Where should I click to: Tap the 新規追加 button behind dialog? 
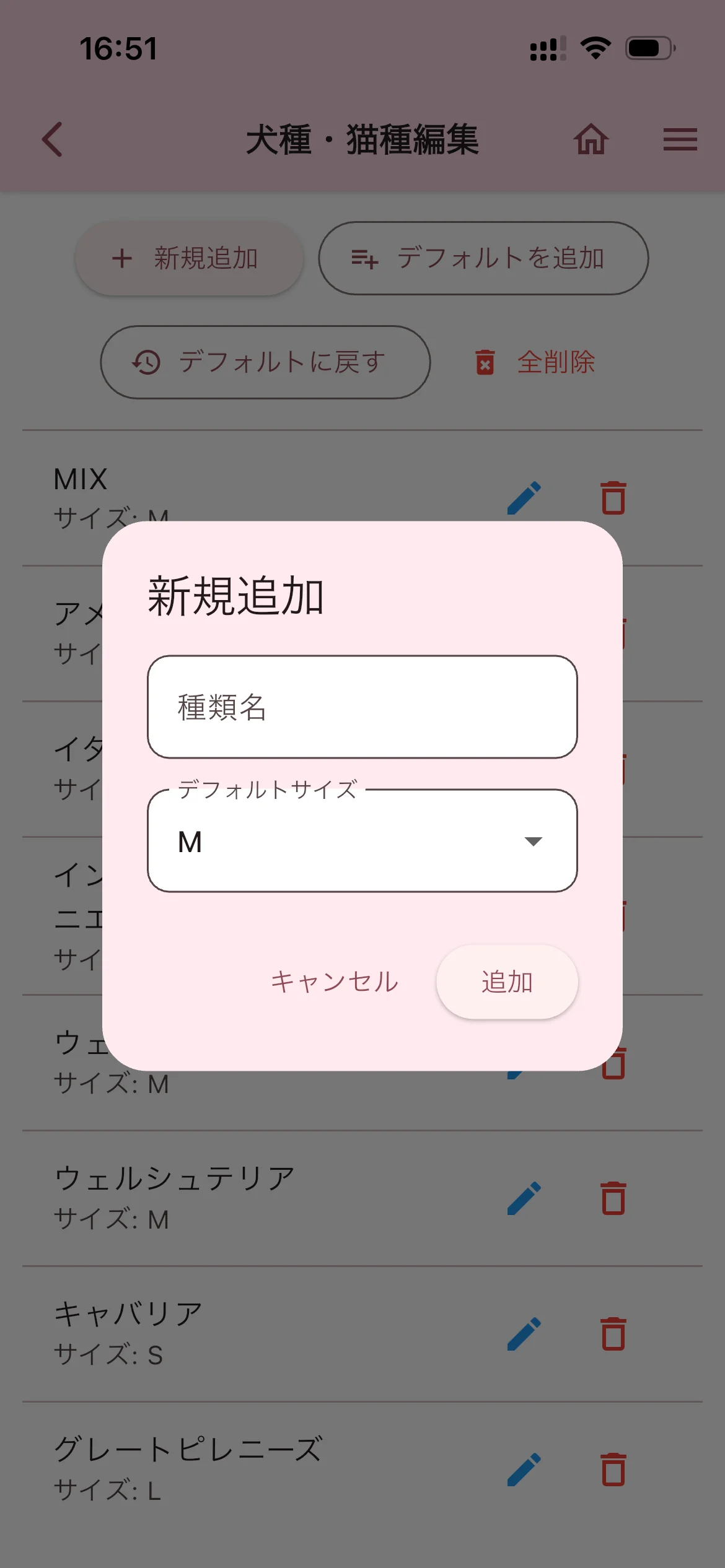190,258
